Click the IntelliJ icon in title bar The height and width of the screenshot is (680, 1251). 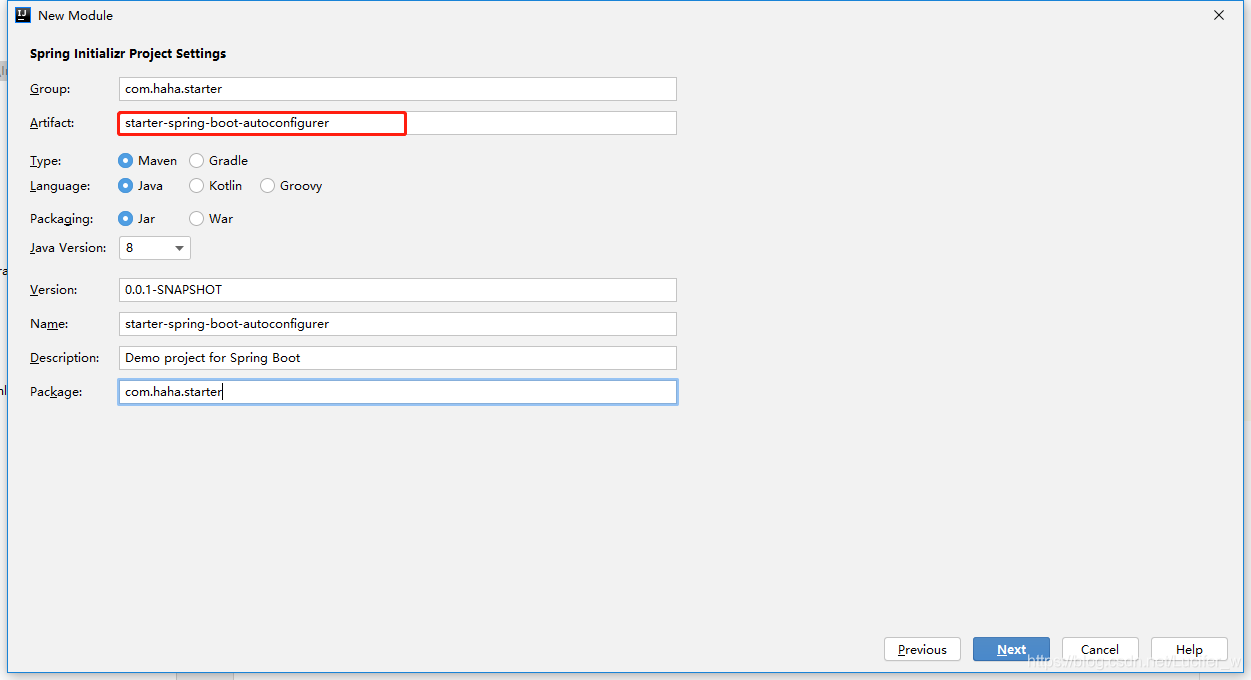(x=23, y=15)
